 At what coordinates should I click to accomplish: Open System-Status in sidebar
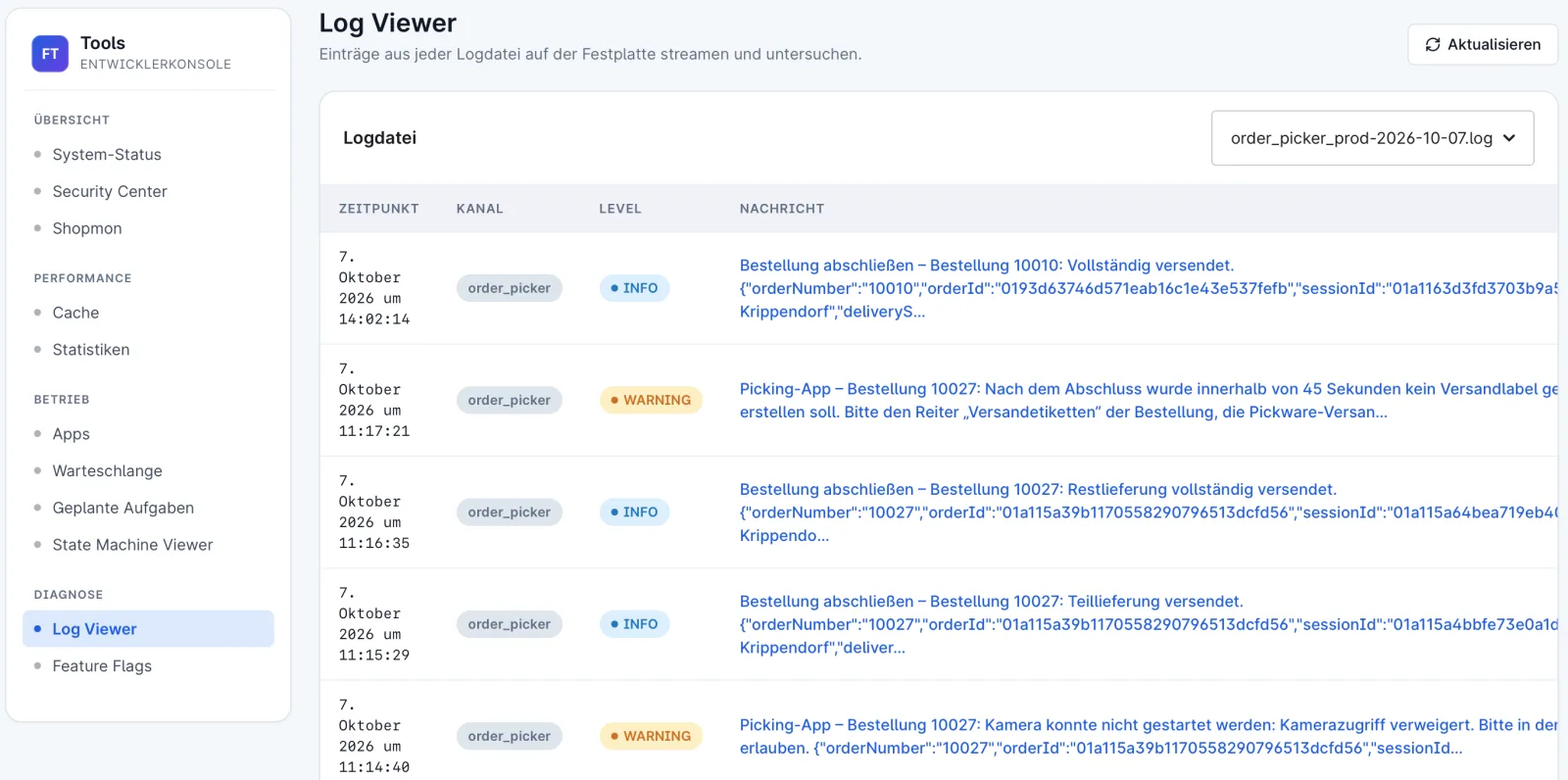click(x=107, y=155)
